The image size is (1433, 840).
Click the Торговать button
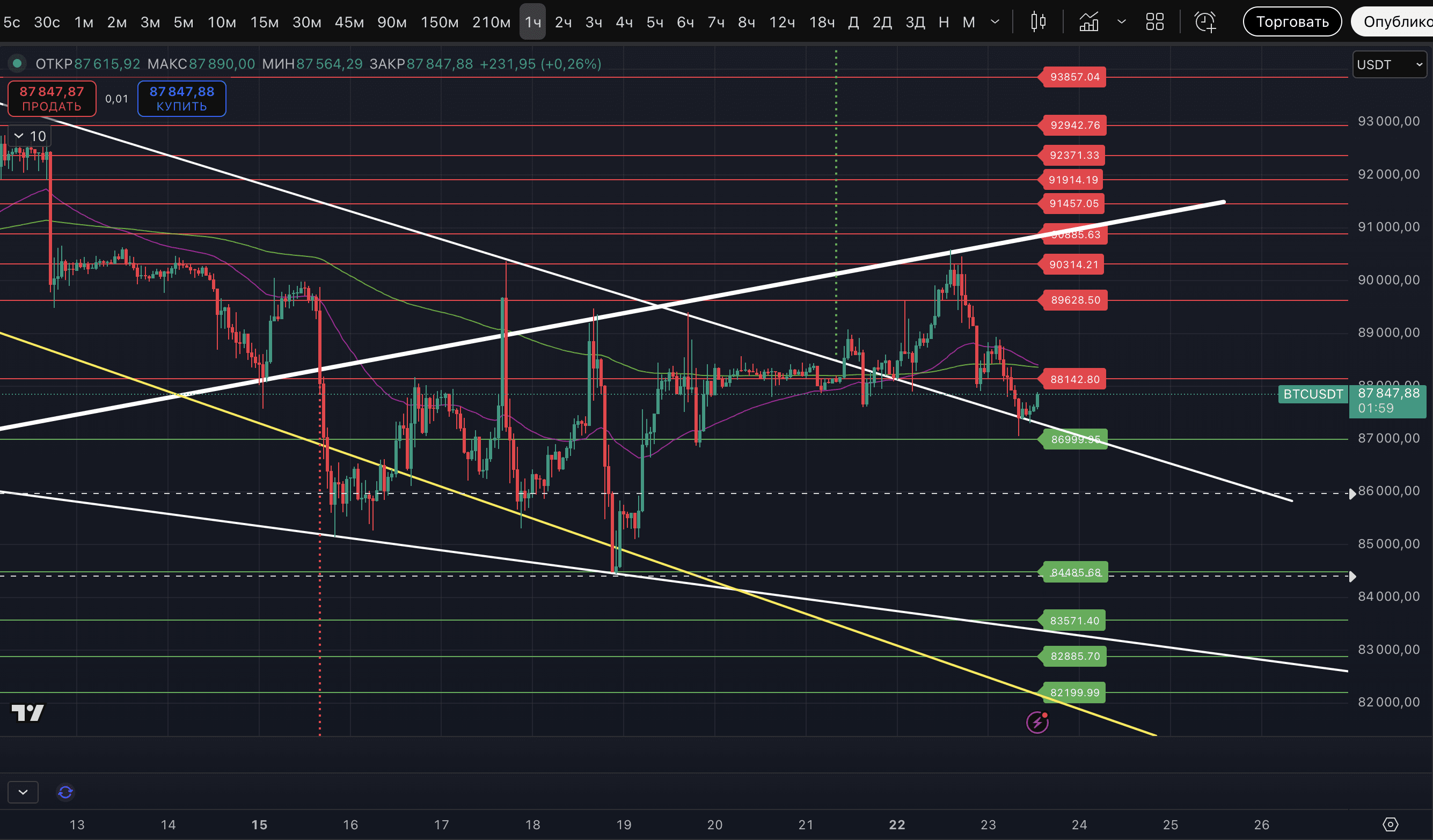[1291, 21]
